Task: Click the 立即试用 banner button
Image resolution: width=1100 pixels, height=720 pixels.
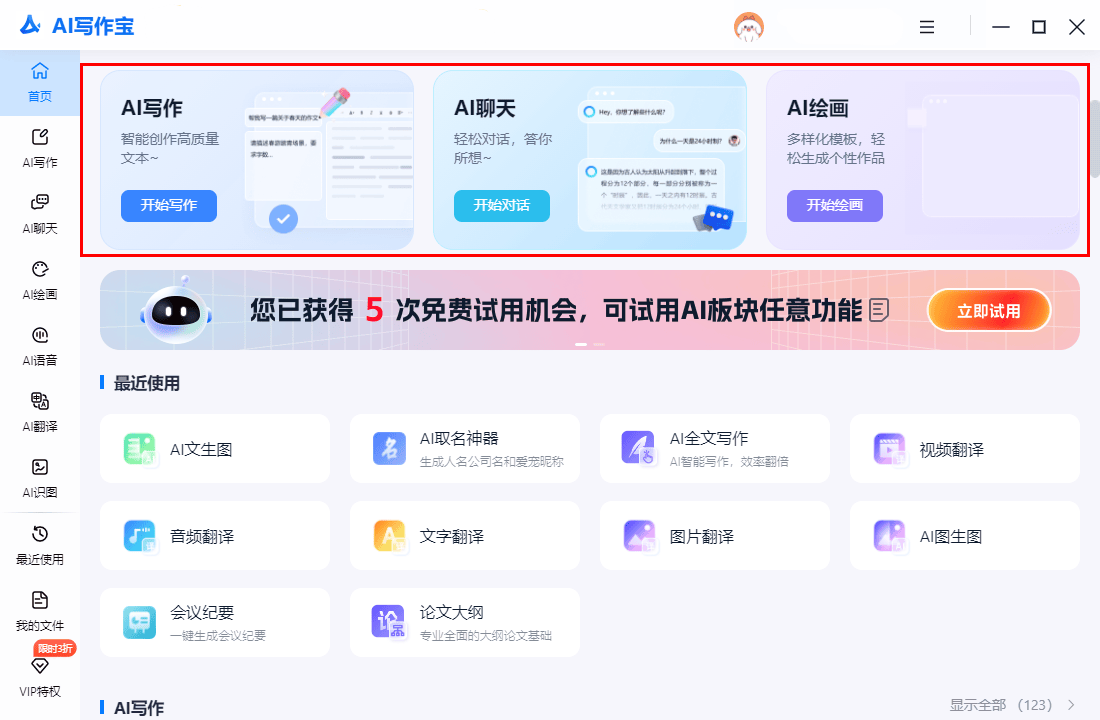Action: [x=988, y=311]
